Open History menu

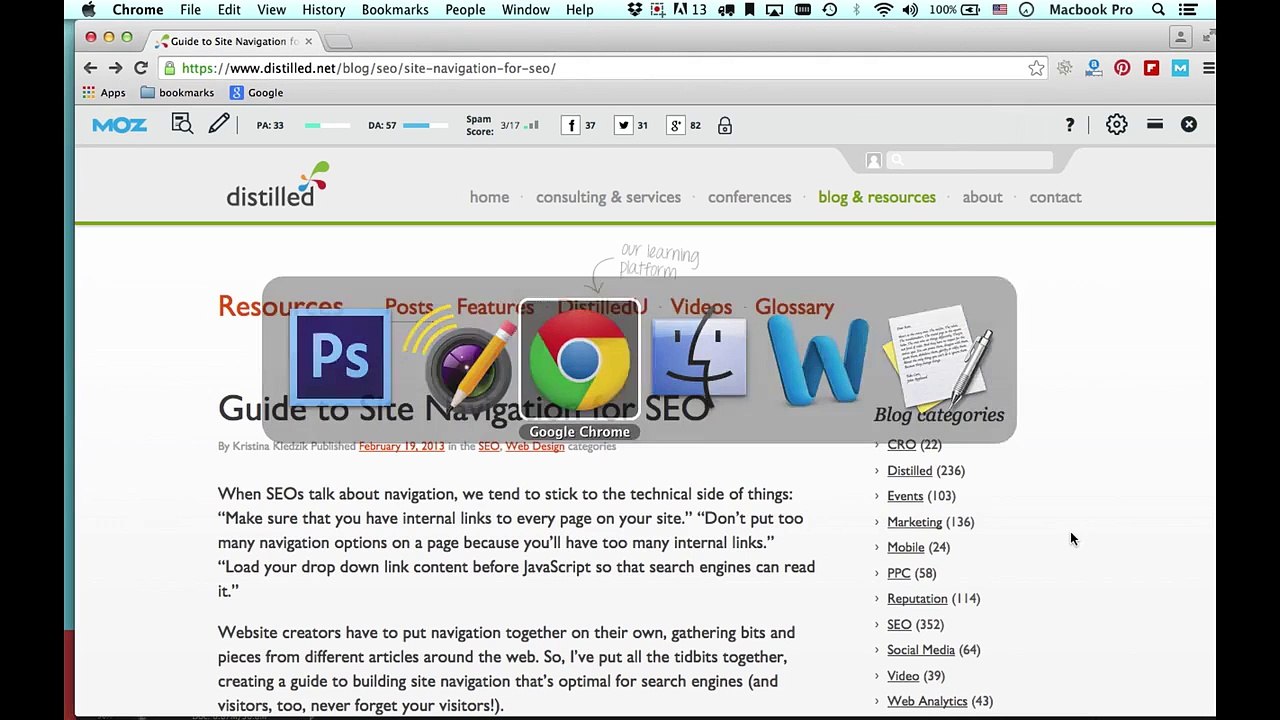tap(323, 10)
